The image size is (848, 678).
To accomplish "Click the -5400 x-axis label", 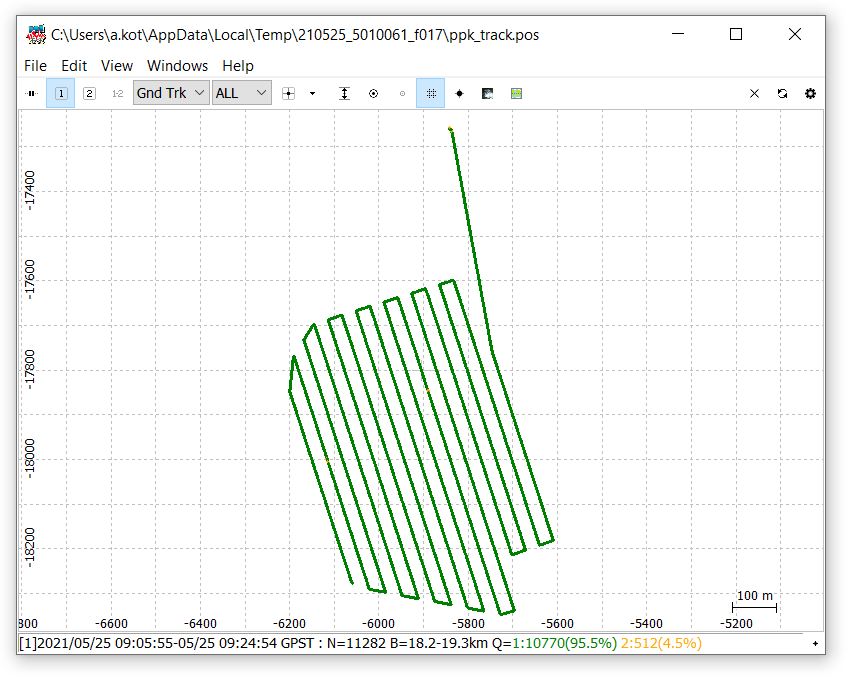I will pyautogui.click(x=646, y=623).
